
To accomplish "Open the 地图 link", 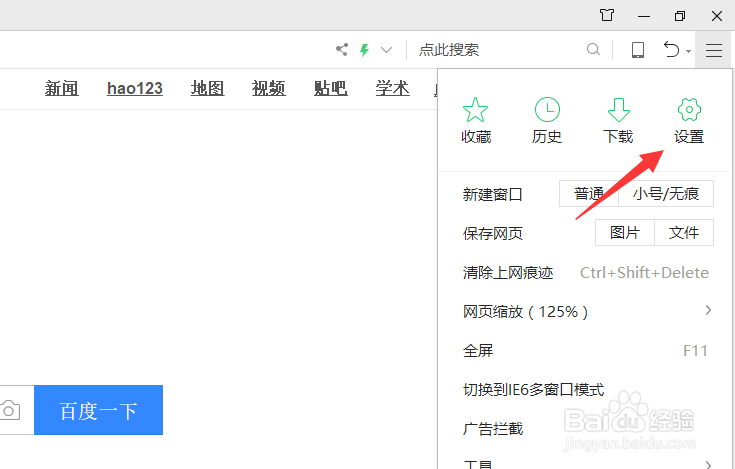I will click(x=208, y=88).
